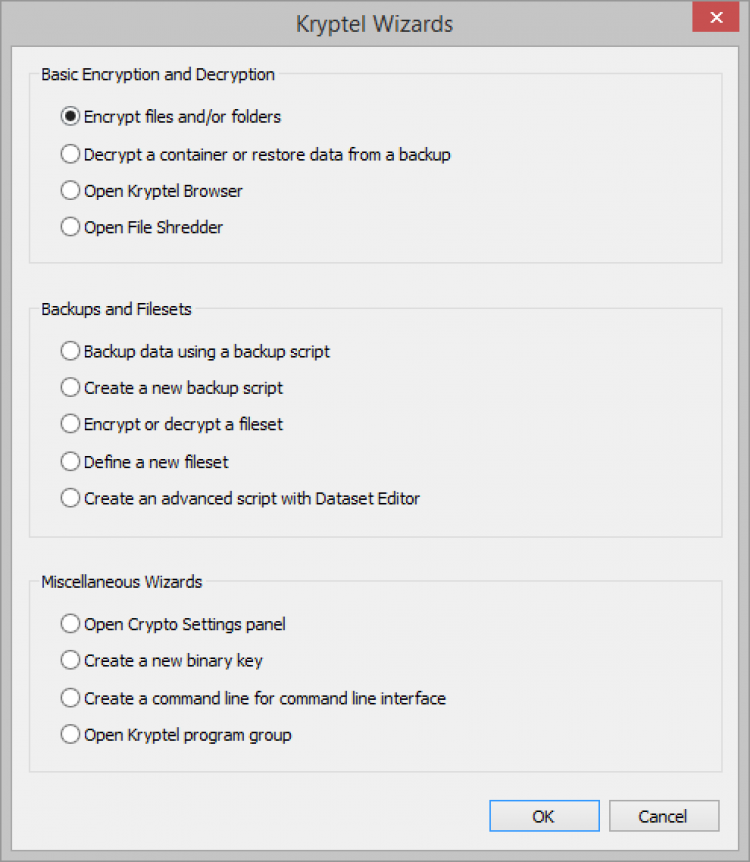Choose Decrypt a container or restore data
750x862 pixels.
point(70,154)
